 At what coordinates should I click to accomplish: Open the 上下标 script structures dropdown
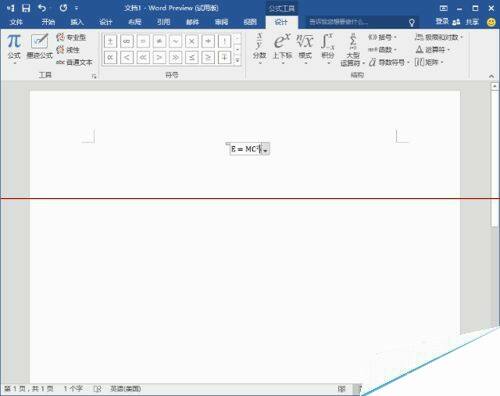point(282,49)
